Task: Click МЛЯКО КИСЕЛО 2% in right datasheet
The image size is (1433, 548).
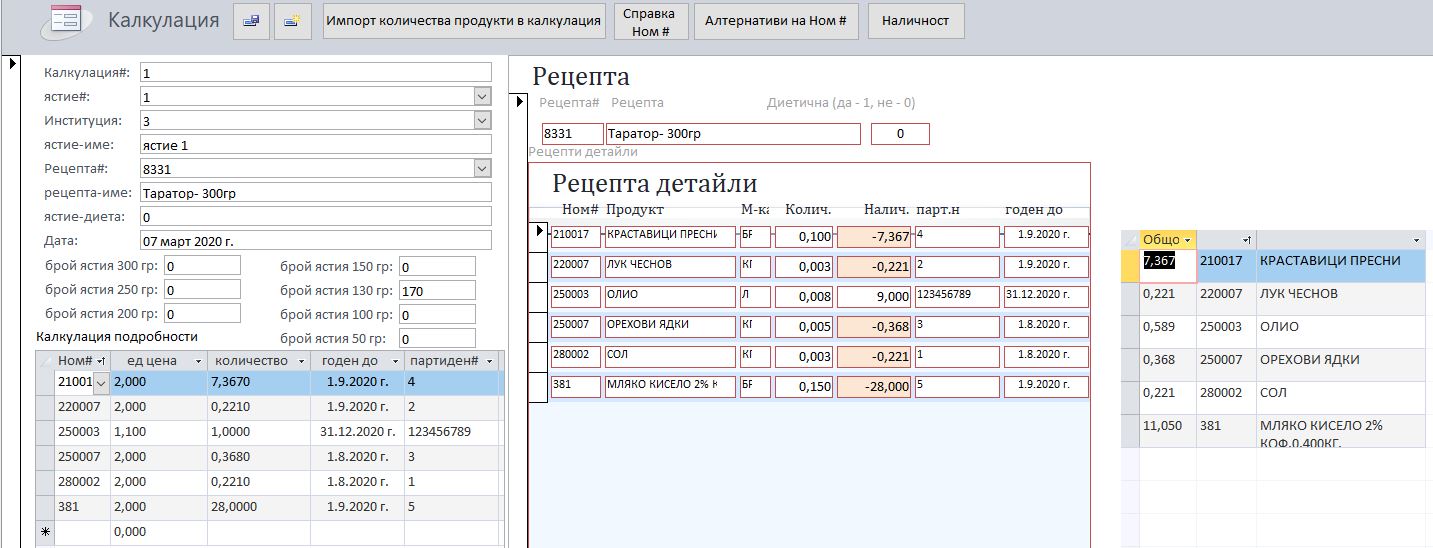Action: pyautogui.click(x=1340, y=432)
